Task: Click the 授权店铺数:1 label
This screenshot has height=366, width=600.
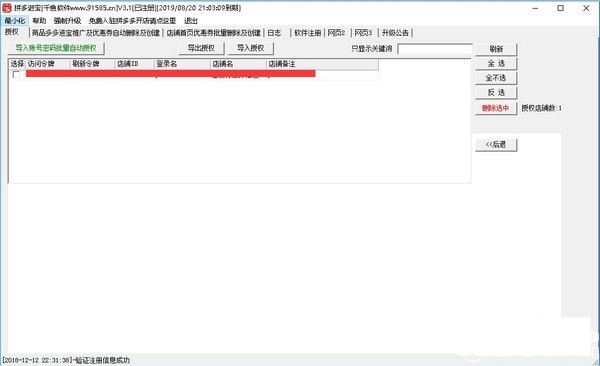Action: 541,108
